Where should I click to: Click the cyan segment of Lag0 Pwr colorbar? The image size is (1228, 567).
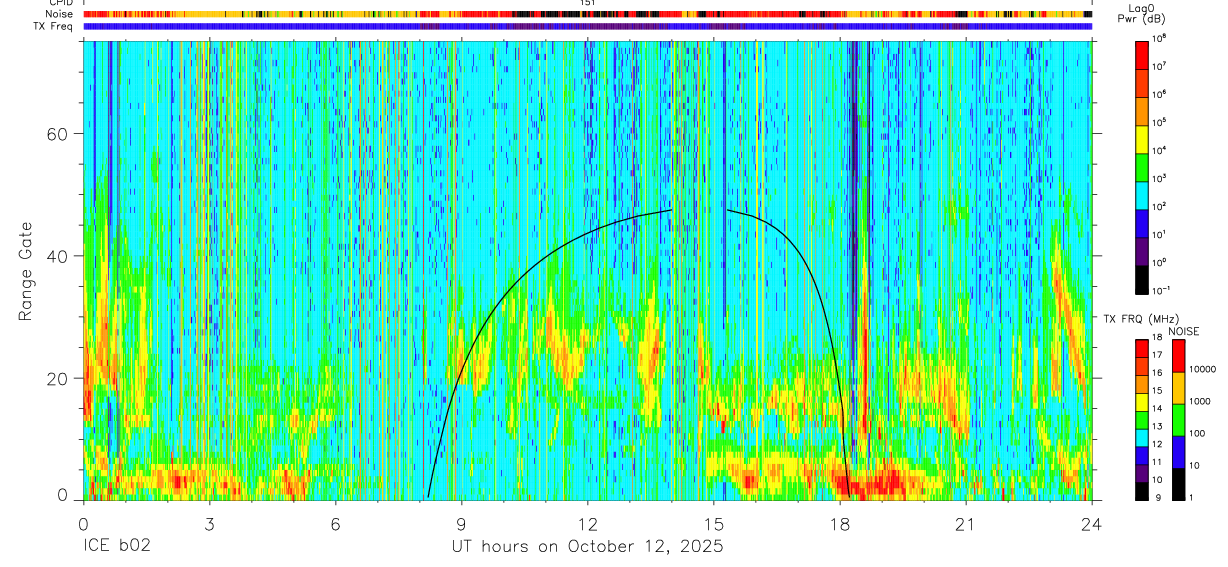click(x=1142, y=194)
